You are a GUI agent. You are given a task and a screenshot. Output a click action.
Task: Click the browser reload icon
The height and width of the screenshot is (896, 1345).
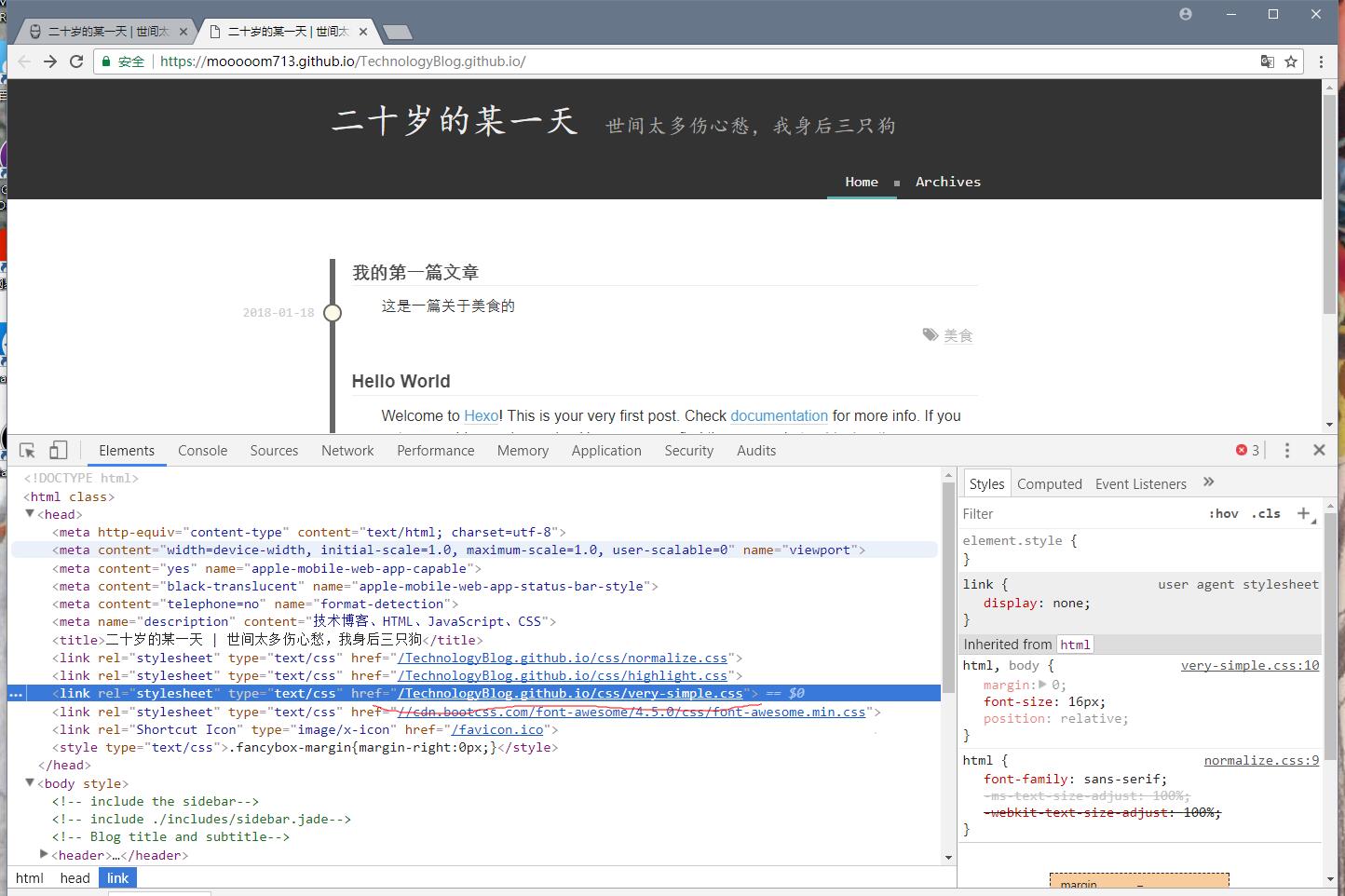click(76, 61)
